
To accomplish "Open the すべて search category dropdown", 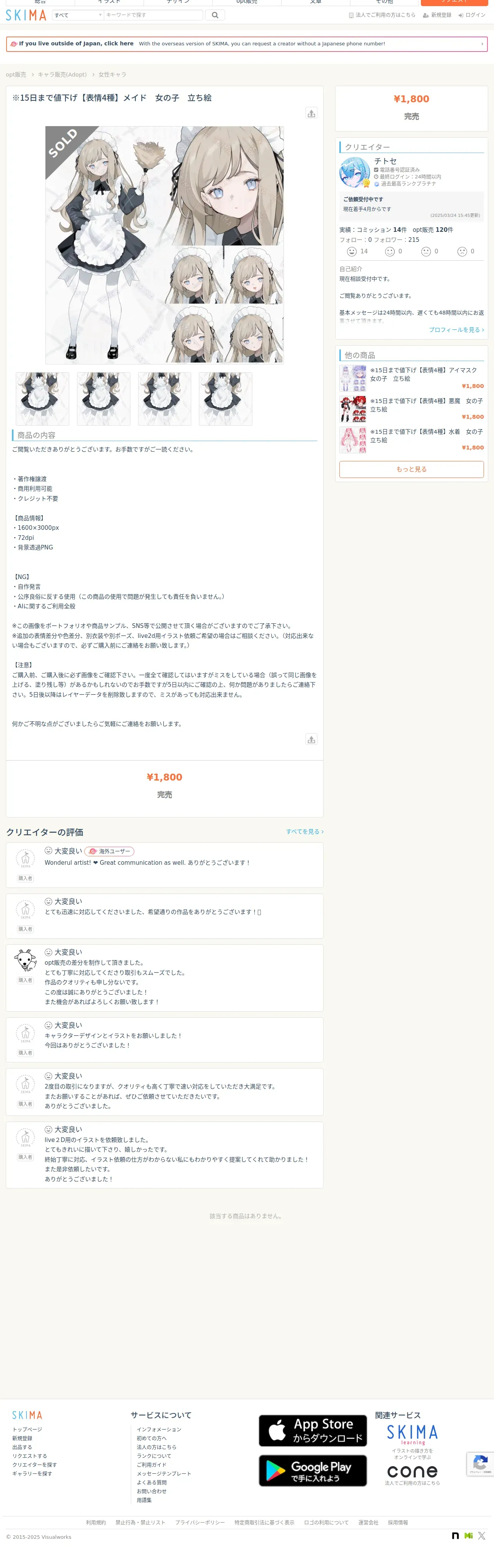I will coord(78,15).
